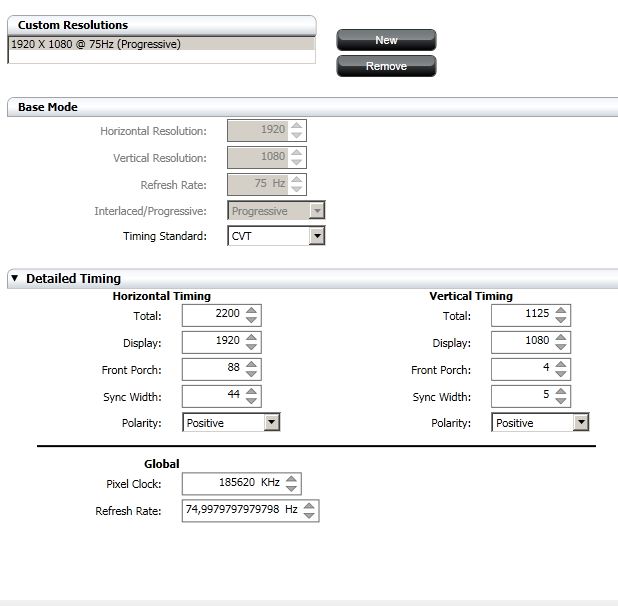Increase Horizontal Timing Total value
Screen dimensions: 618x606
click(x=251, y=310)
